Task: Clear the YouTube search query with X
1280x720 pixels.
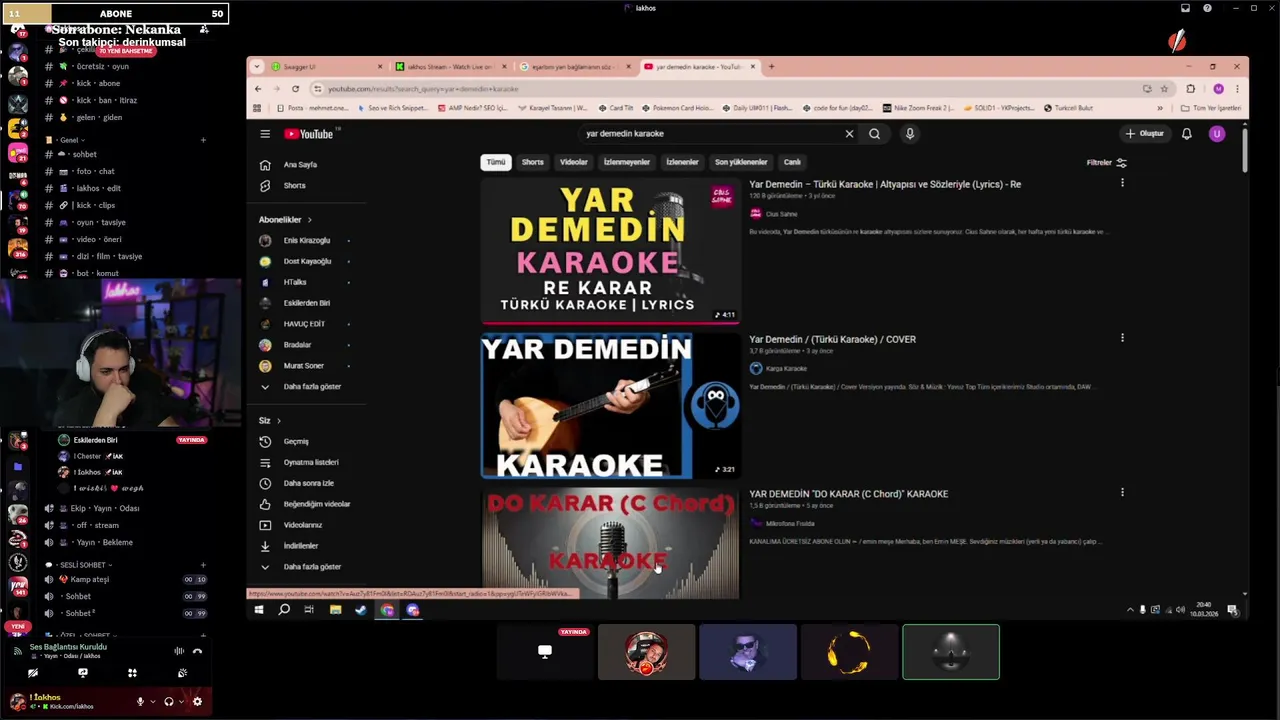Action: click(849, 134)
